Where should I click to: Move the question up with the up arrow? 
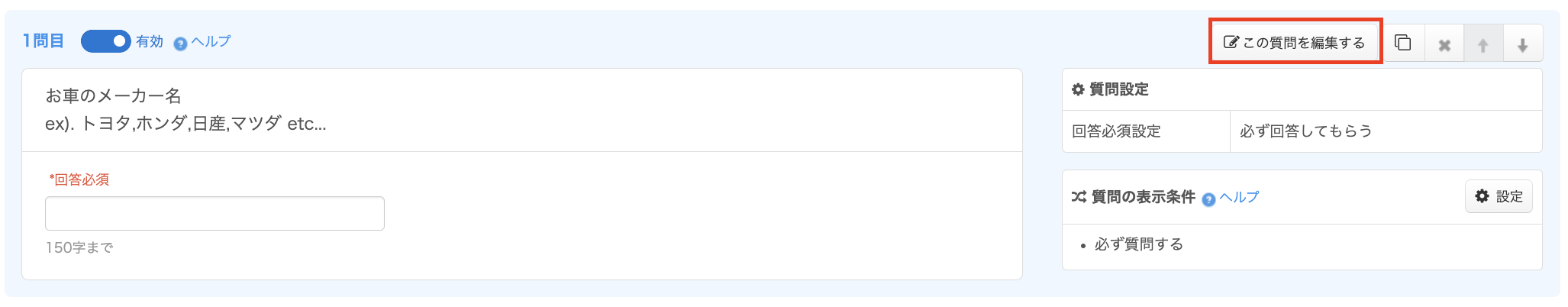pyautogui.click(x=1483, y=45)
